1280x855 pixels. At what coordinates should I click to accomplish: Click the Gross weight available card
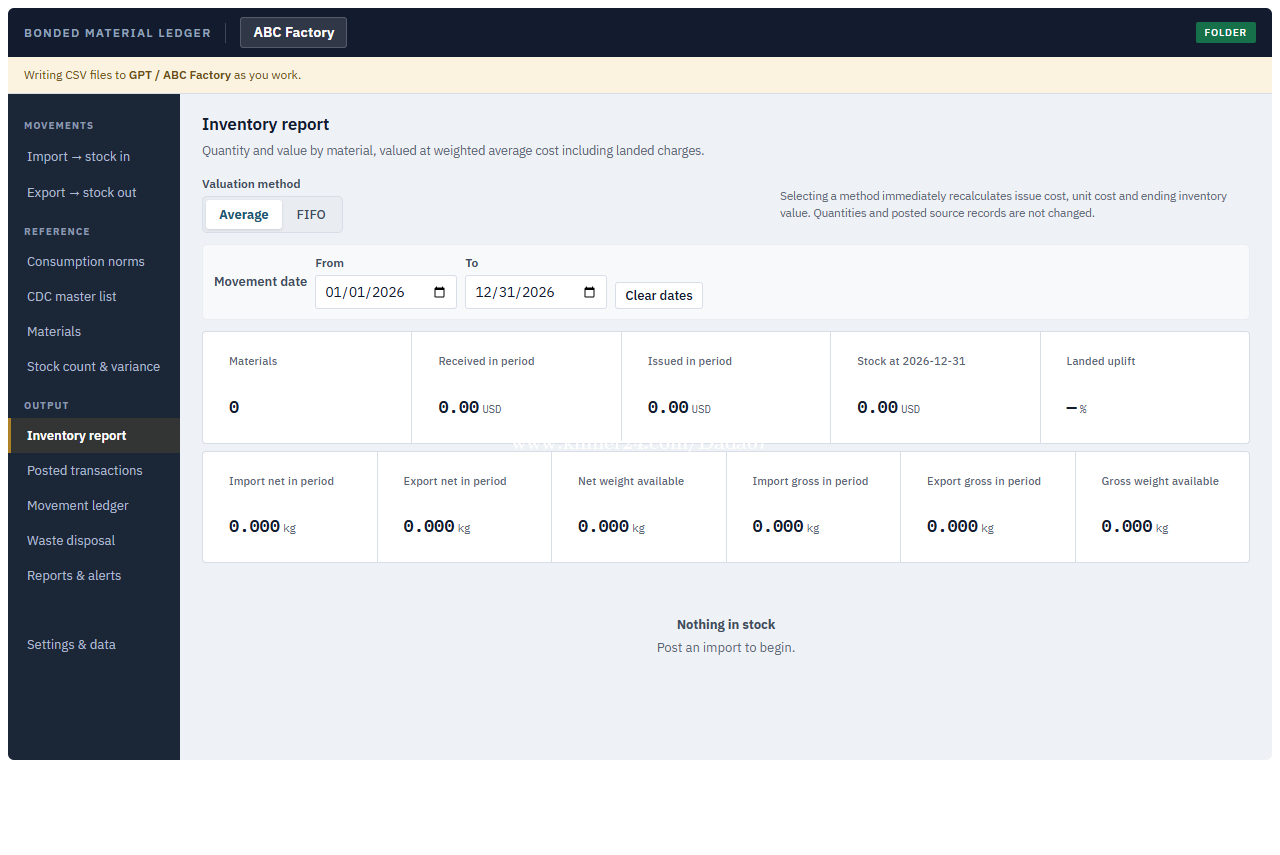tap(1162, 507)
